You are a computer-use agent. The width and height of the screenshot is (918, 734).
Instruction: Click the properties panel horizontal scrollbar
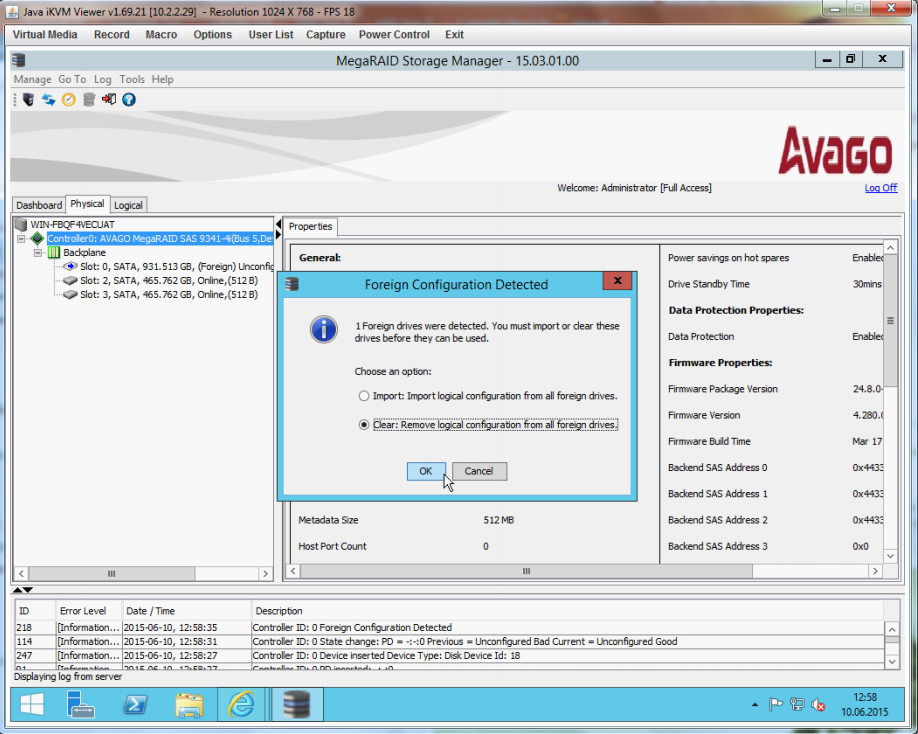point(524,571)
